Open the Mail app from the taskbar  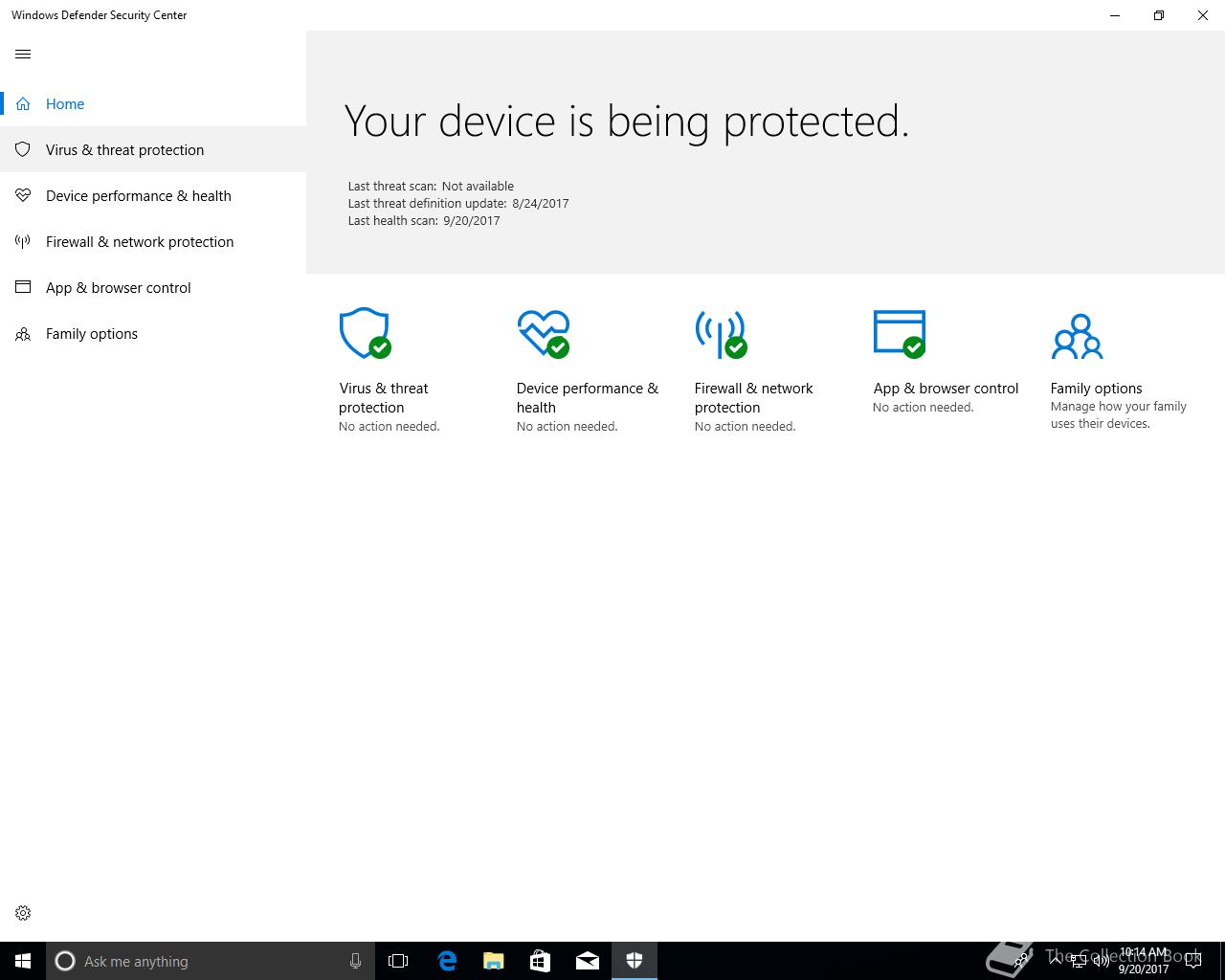(x=588, y=961)
